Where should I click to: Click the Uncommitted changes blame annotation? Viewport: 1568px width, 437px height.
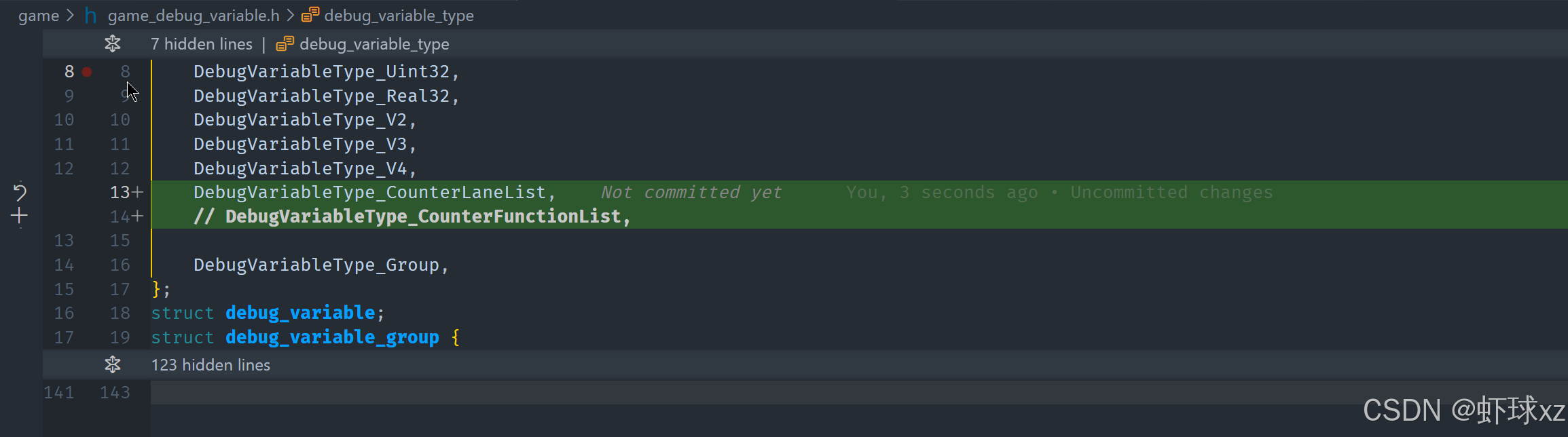(1171, 193)
